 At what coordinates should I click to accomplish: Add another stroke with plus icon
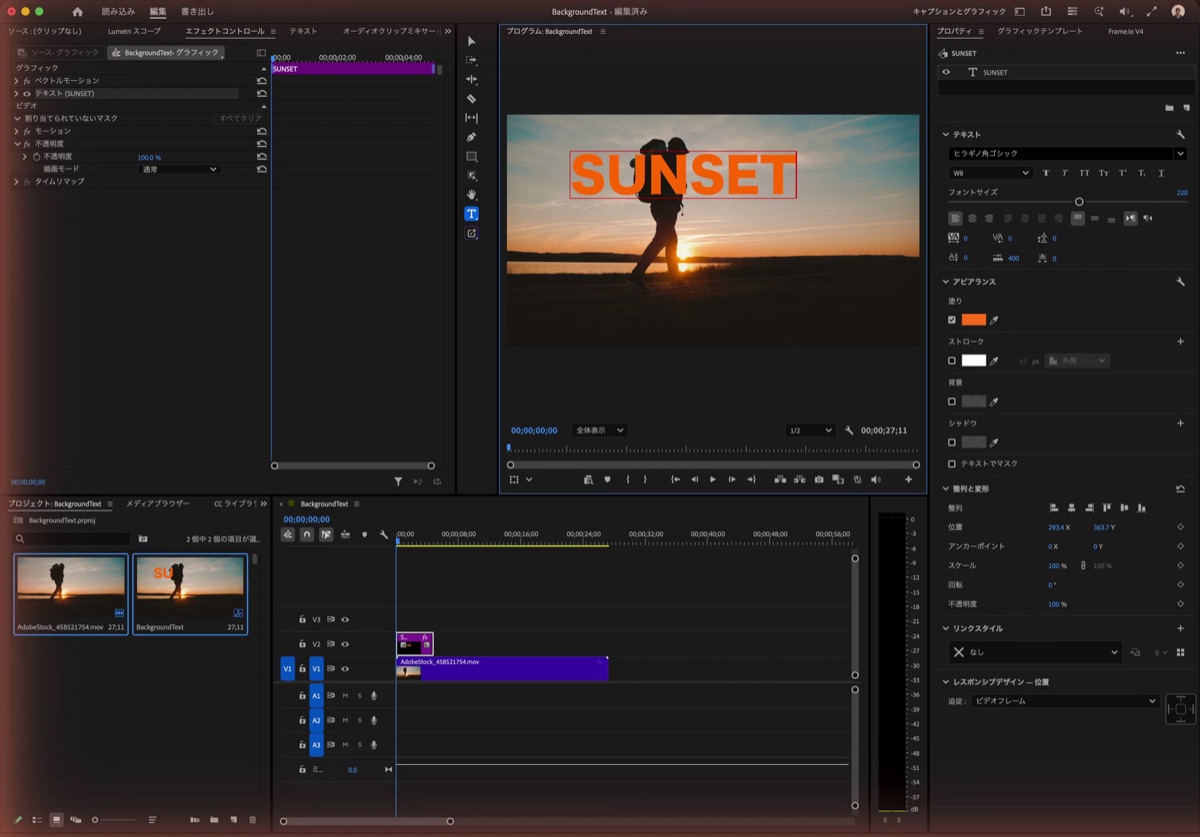[1180, 342]
